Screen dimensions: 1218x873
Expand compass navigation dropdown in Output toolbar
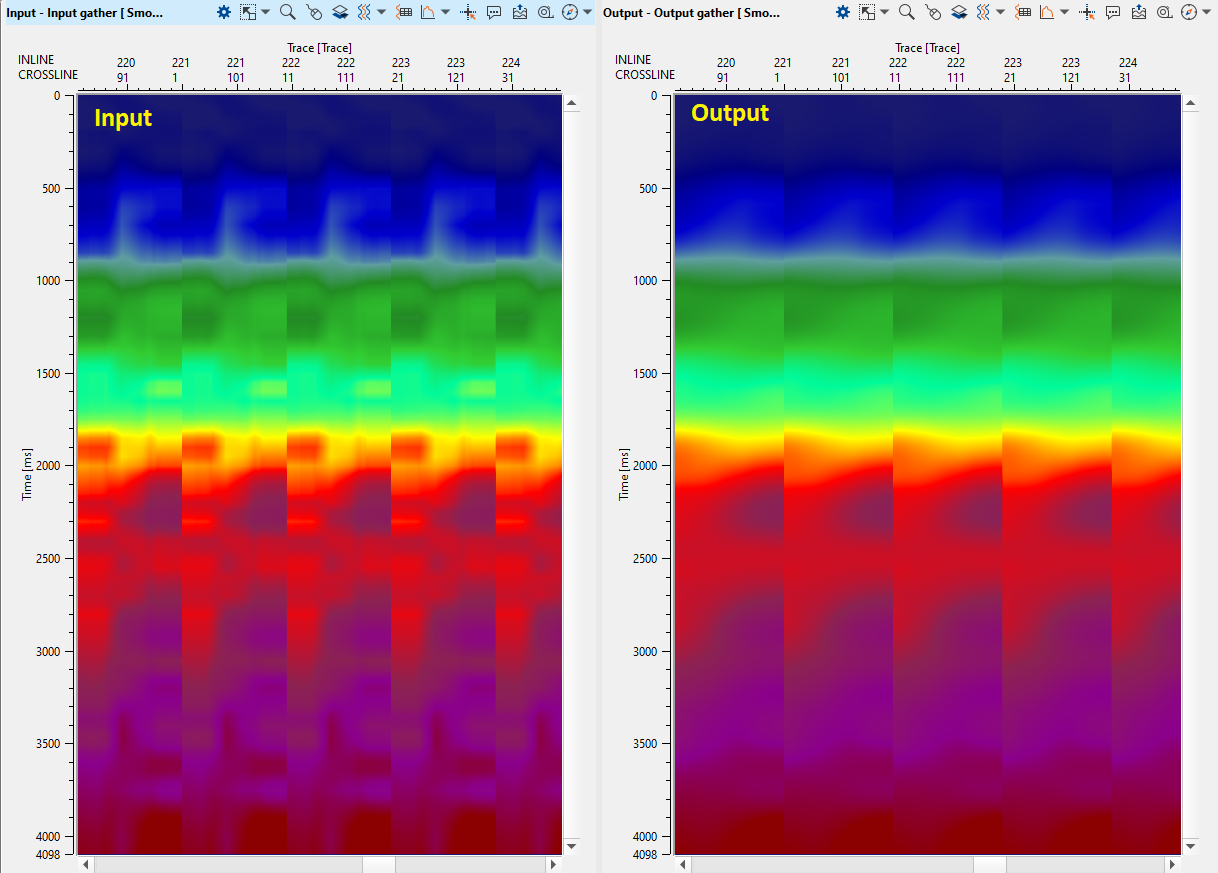[x=1205, y=12]
